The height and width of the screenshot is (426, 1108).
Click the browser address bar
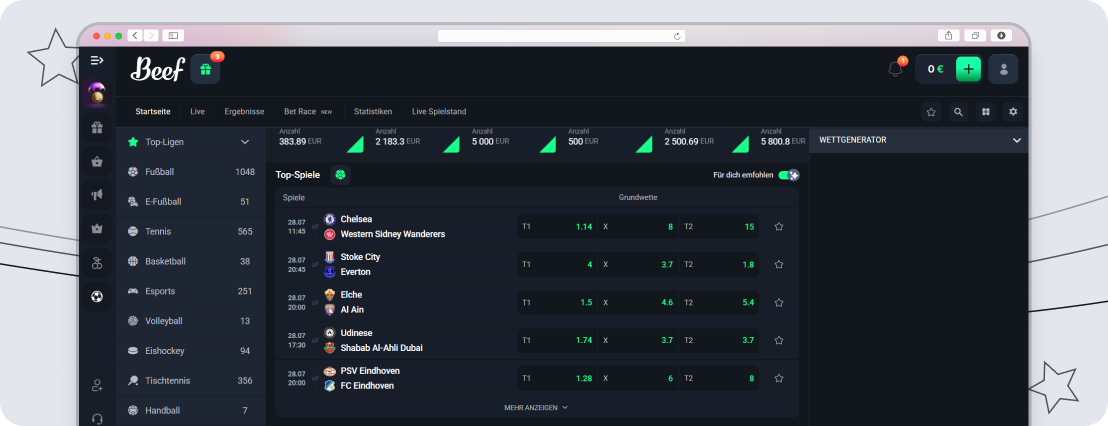[x=561, y=35]
